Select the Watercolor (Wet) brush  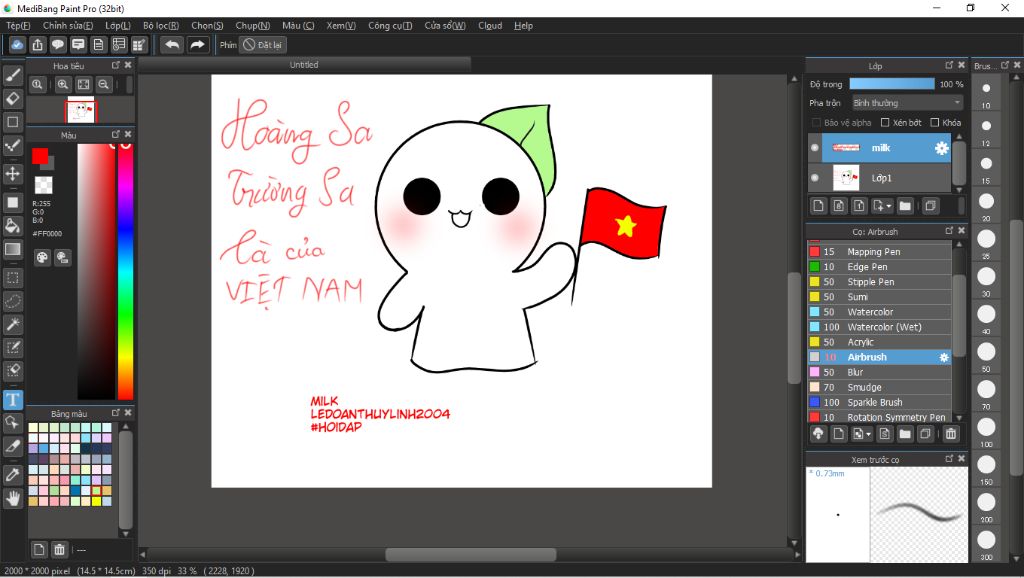pos(879,327)
